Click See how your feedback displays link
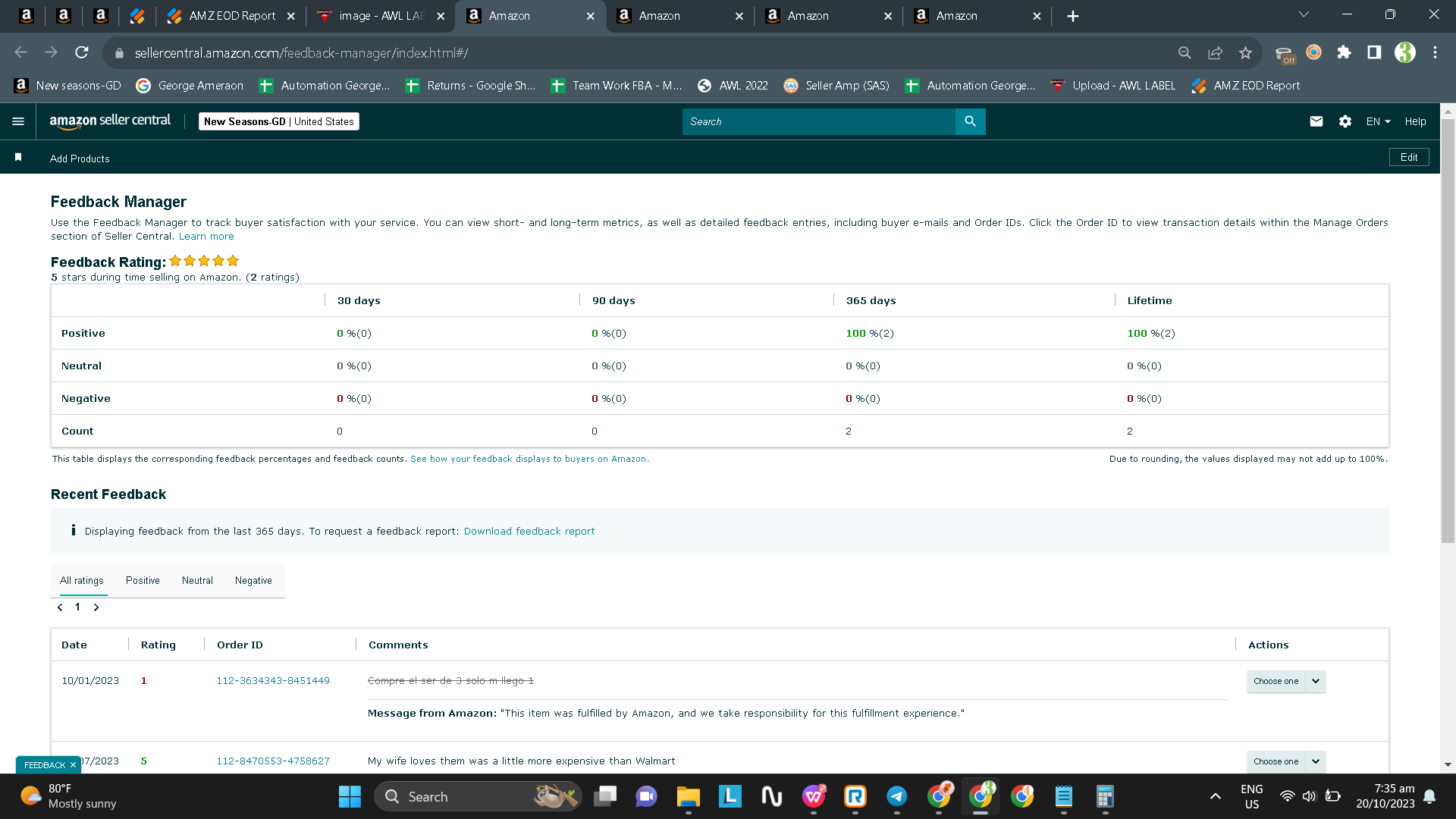Viewport: 1456px width, 819px height. click(529, 459)
